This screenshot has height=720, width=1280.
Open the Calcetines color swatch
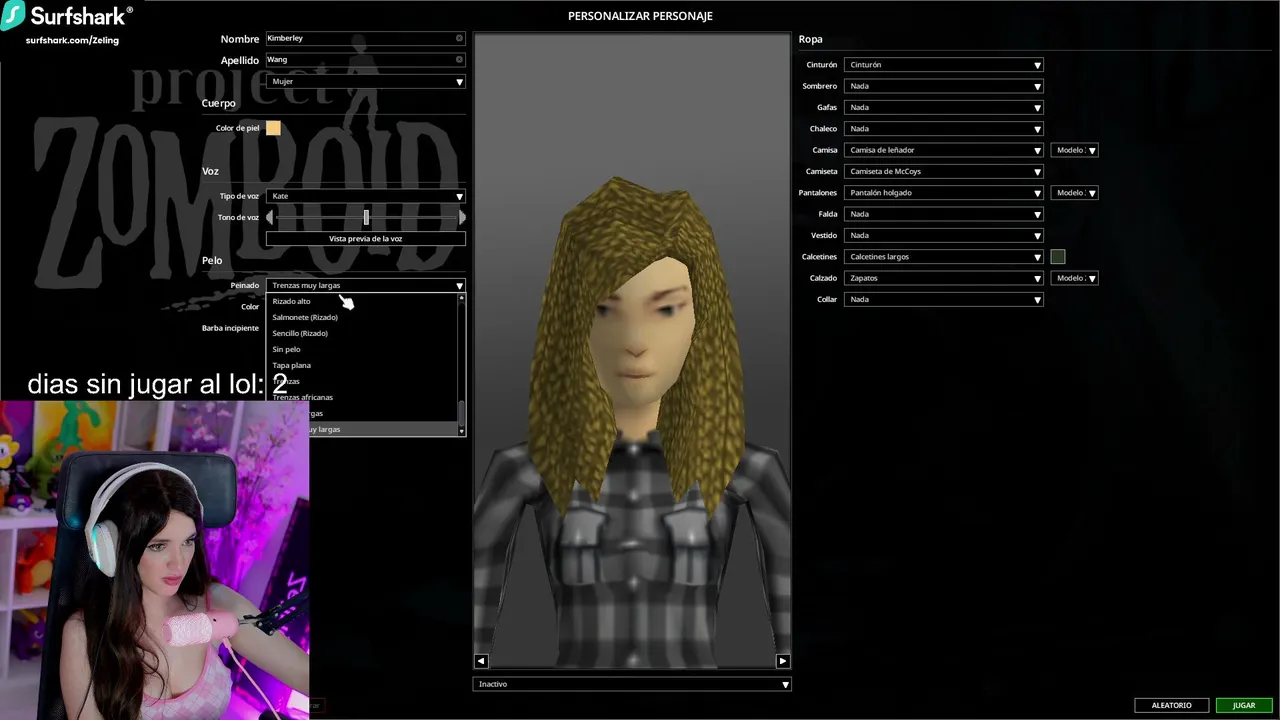1058,257
